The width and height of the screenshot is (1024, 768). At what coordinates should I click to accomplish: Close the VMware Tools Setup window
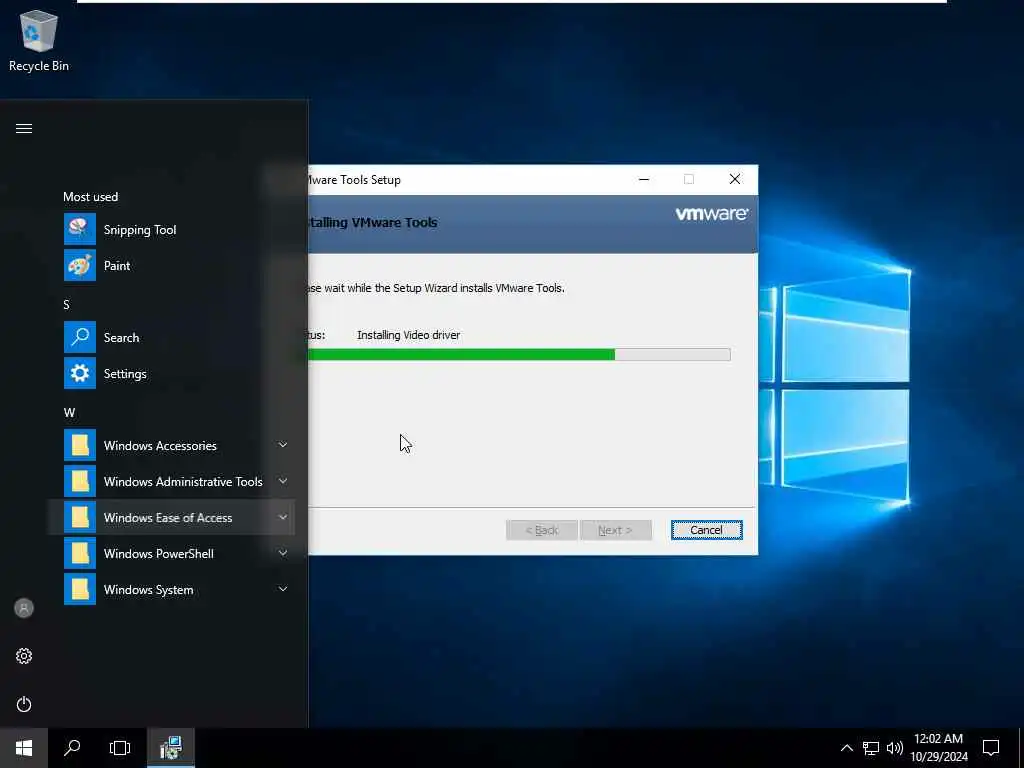coord(735,180)
